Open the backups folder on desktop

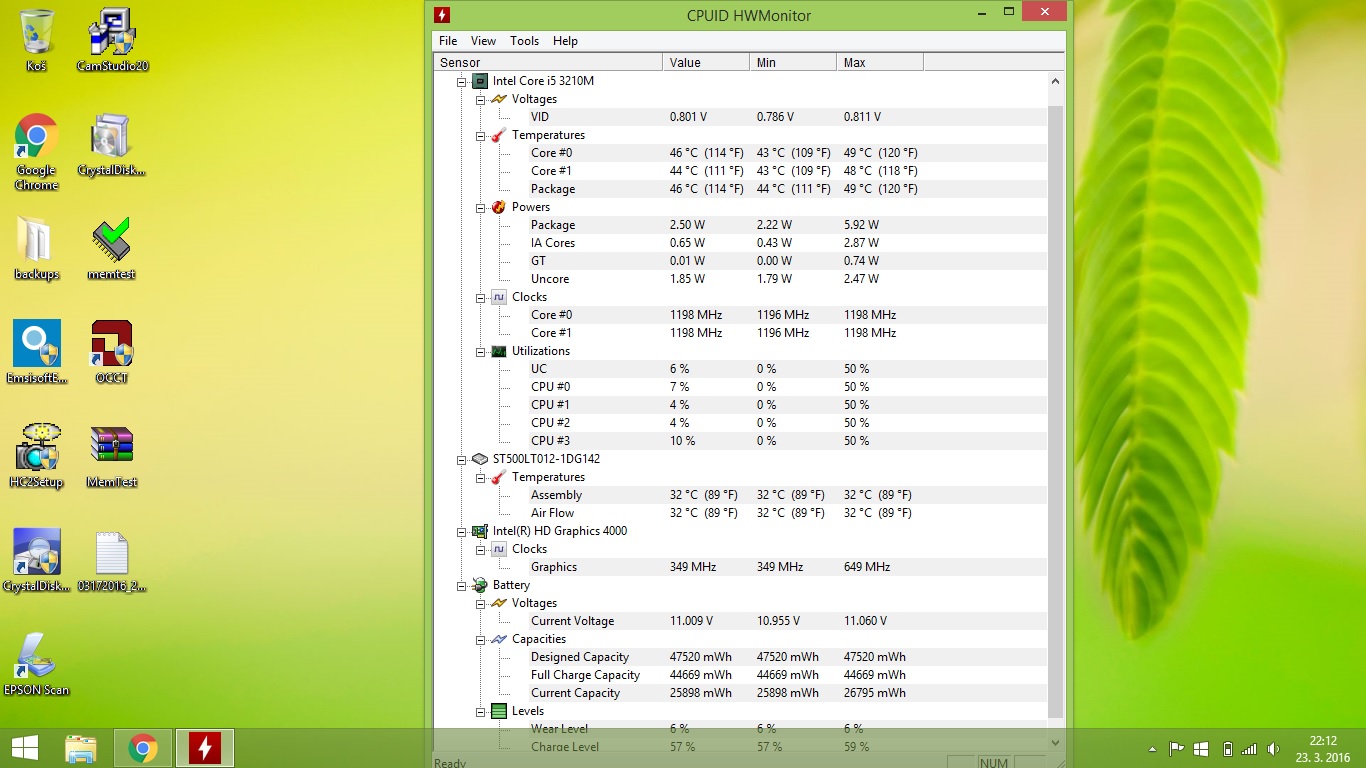click(x=37, y=249)
